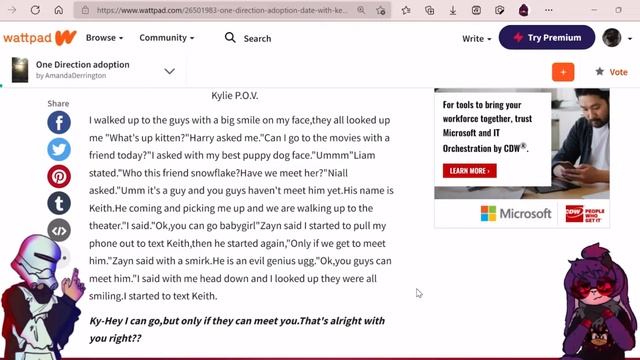
Task: Add this page to favorites
Action: (x=381, y=10)
